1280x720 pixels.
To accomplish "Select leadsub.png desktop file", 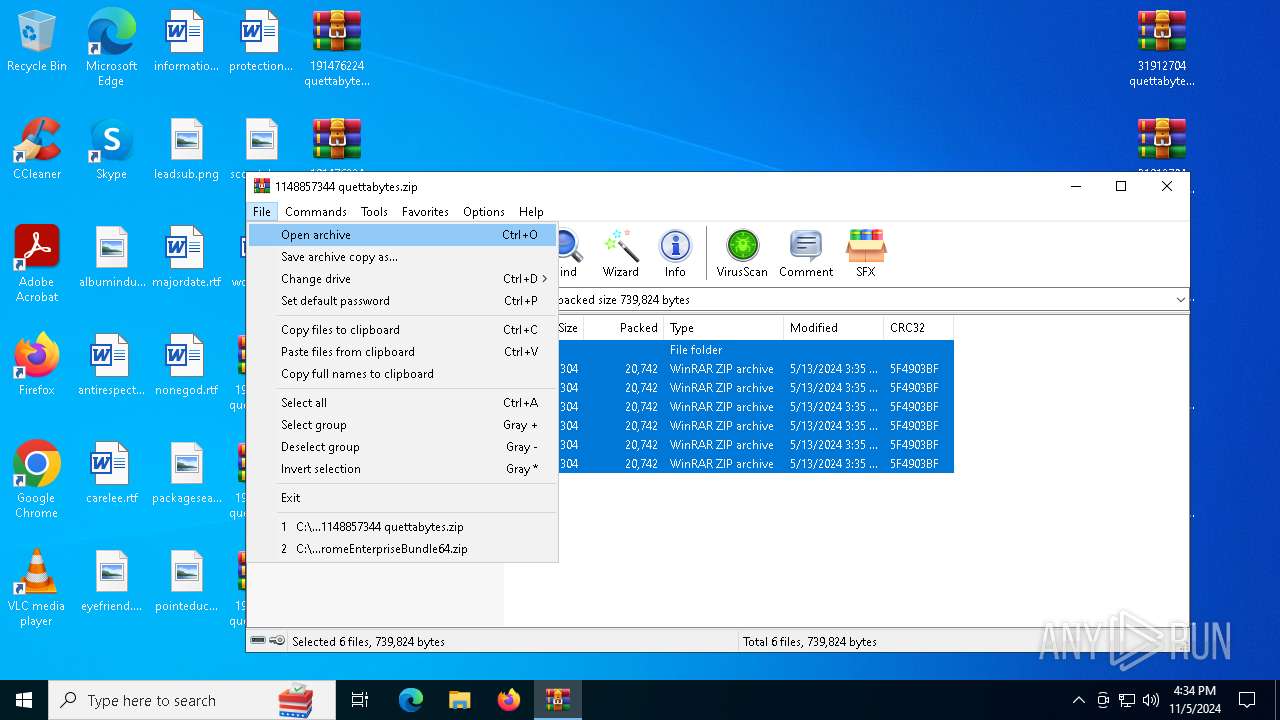I will click(x=186, y=149).
